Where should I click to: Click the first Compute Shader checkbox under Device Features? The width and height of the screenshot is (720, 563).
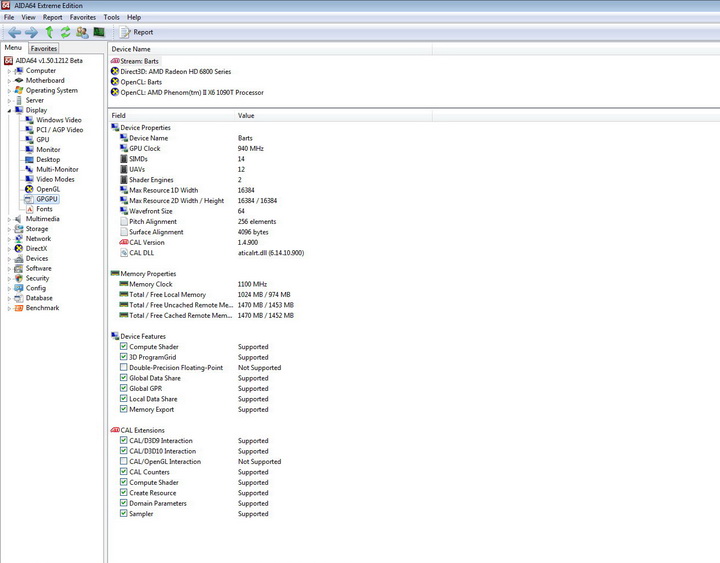pyautogui.click(x=124, y=346)
